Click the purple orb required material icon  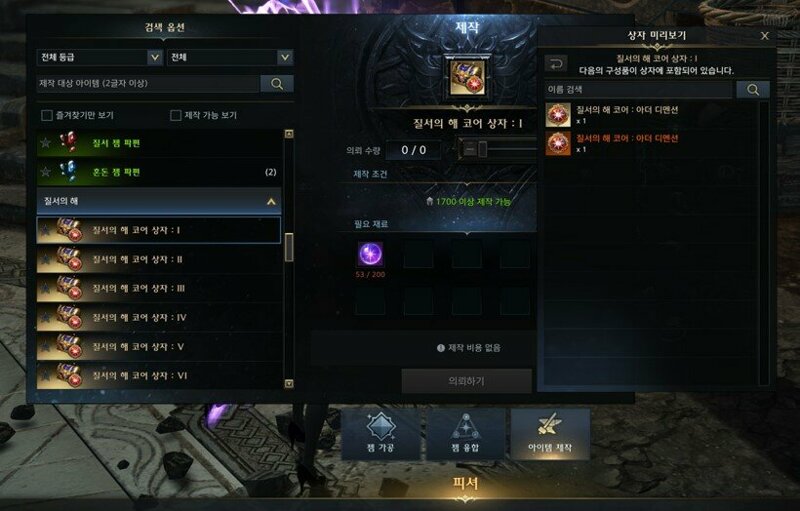[370, 254]
